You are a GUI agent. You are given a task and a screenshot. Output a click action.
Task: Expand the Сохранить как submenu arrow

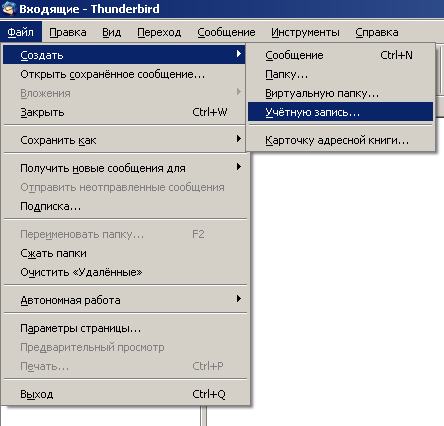pyautogui.click(x=239, y=139)
